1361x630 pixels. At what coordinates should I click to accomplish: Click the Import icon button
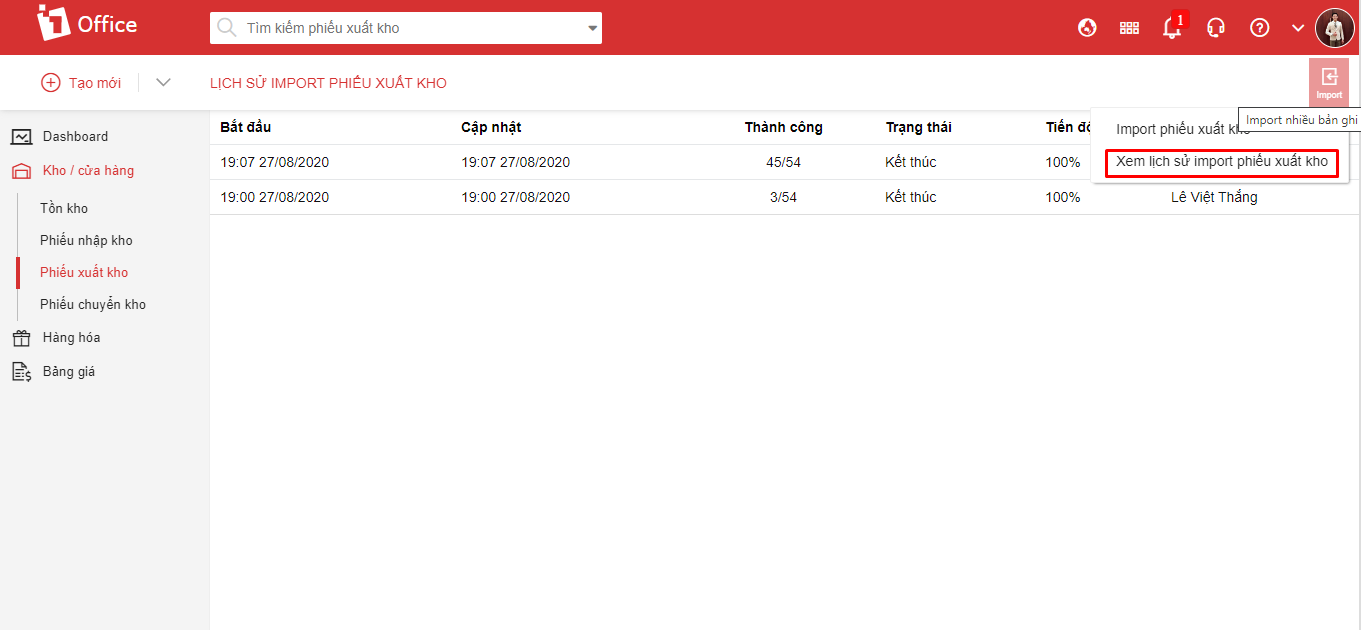click(1328, 82)
